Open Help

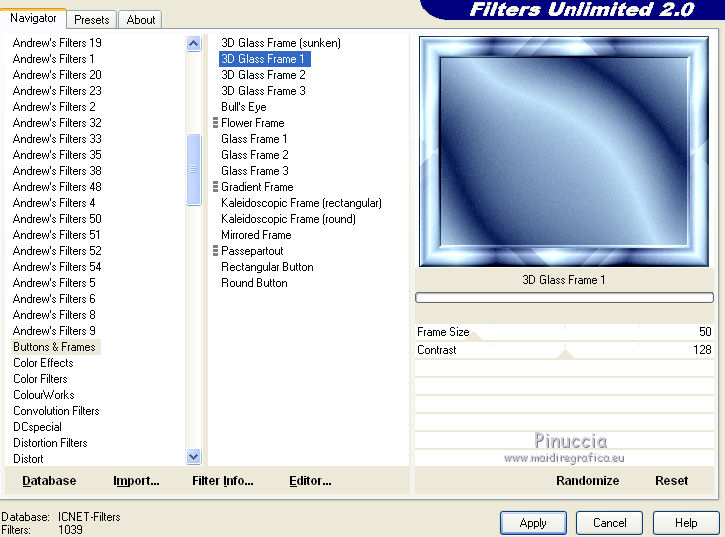pyautogui.click(x=686, y=523)
